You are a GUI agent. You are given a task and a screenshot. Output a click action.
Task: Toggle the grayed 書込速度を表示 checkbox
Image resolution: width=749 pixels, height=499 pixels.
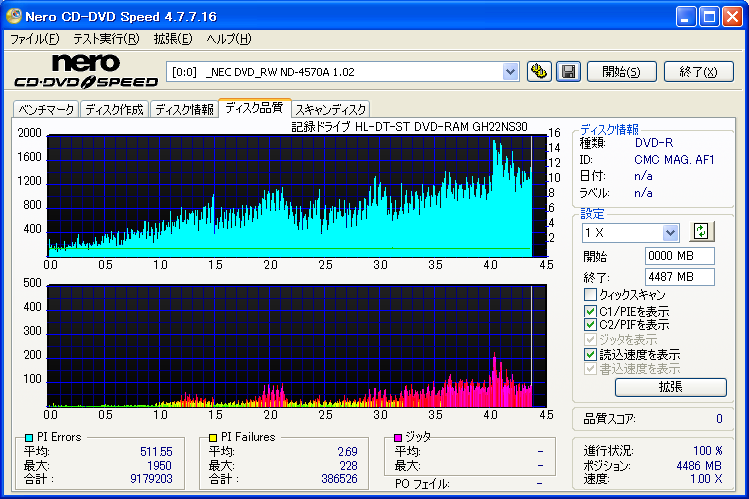pyautogui.click(x=590, y=369)
